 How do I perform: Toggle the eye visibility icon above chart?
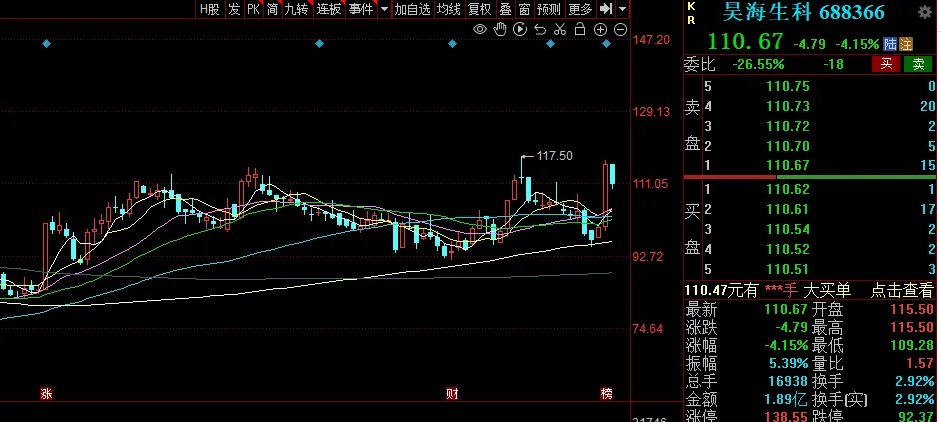click(481, 29)
